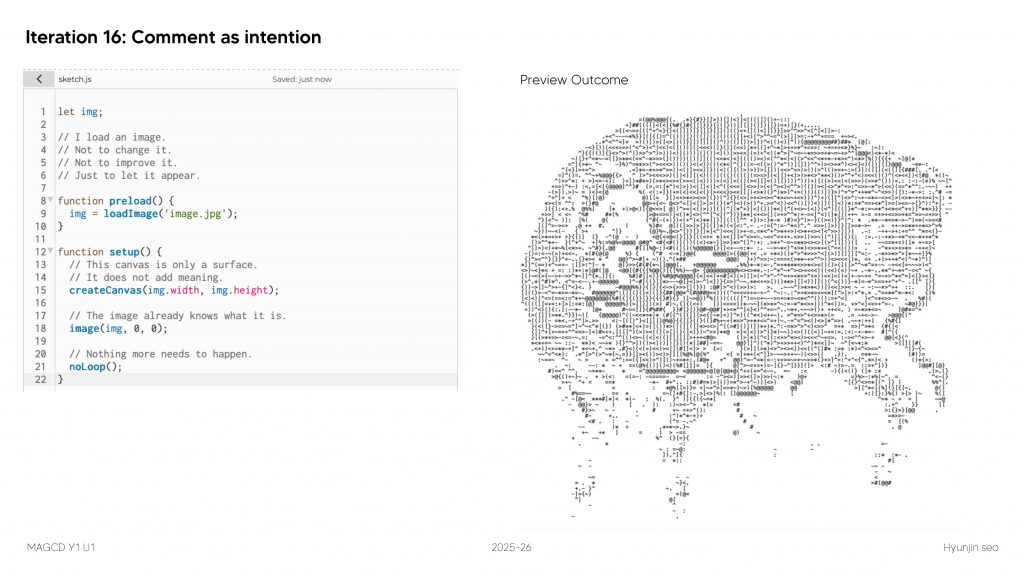Collapse the preload function fold arrow
The image size is (1024, 576).
50,200
